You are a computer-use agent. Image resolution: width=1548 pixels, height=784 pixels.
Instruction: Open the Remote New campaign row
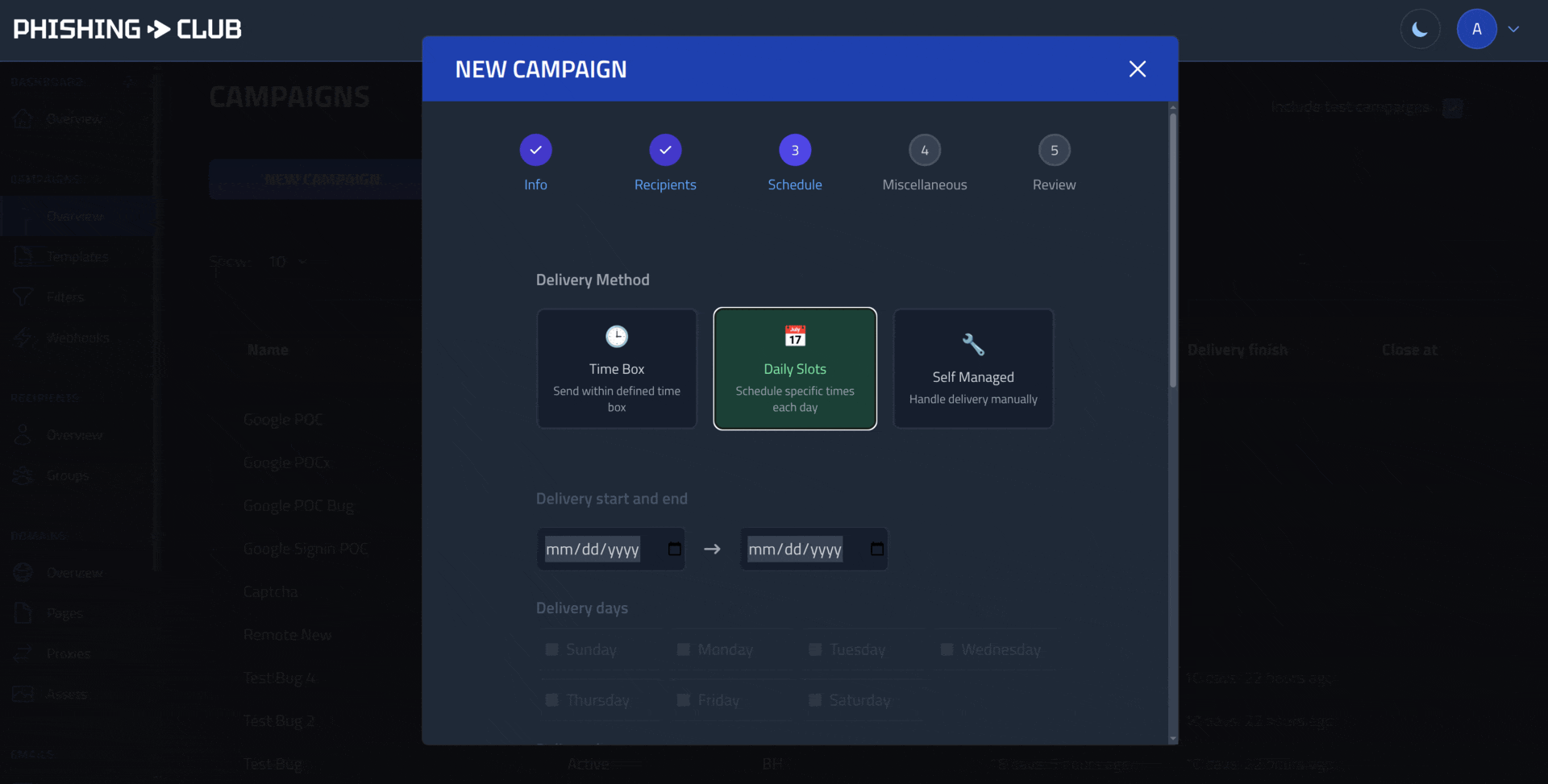[x=287, y=635]
